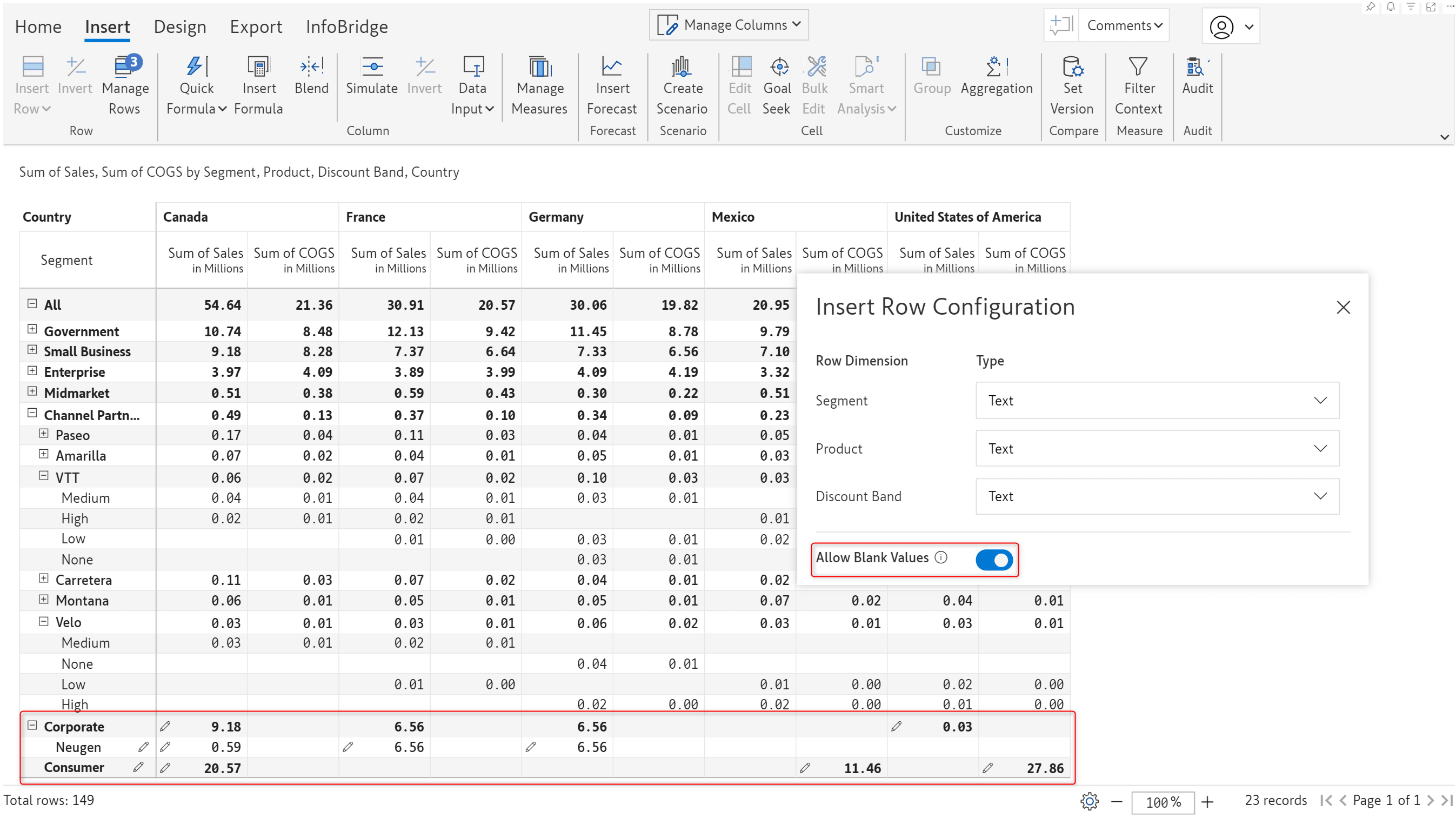Collapse the Corporate row
Screen dimensions: 1456x818
point(32,726)
